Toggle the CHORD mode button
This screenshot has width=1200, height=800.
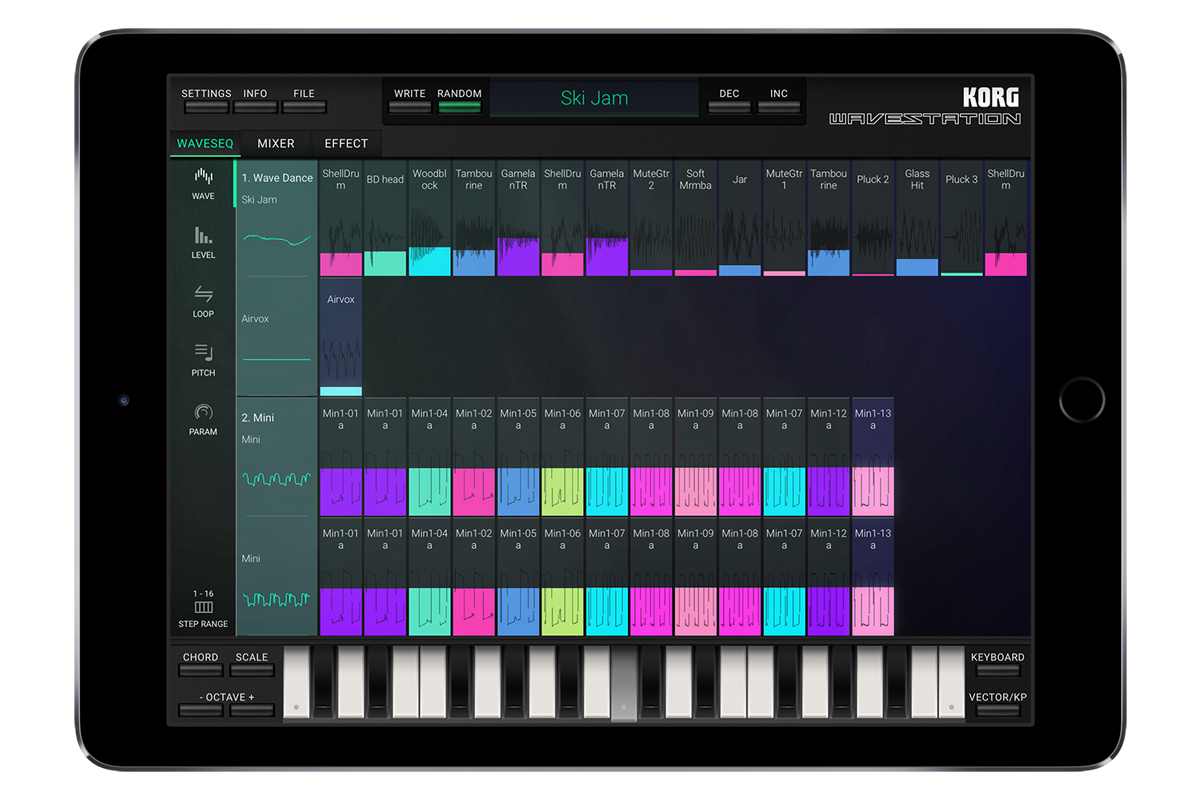[x=200, y=665]
